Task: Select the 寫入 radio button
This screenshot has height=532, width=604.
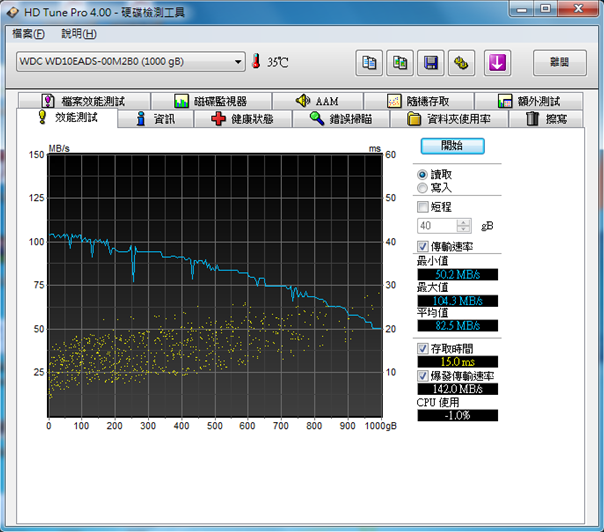Action: coord(422,187)
